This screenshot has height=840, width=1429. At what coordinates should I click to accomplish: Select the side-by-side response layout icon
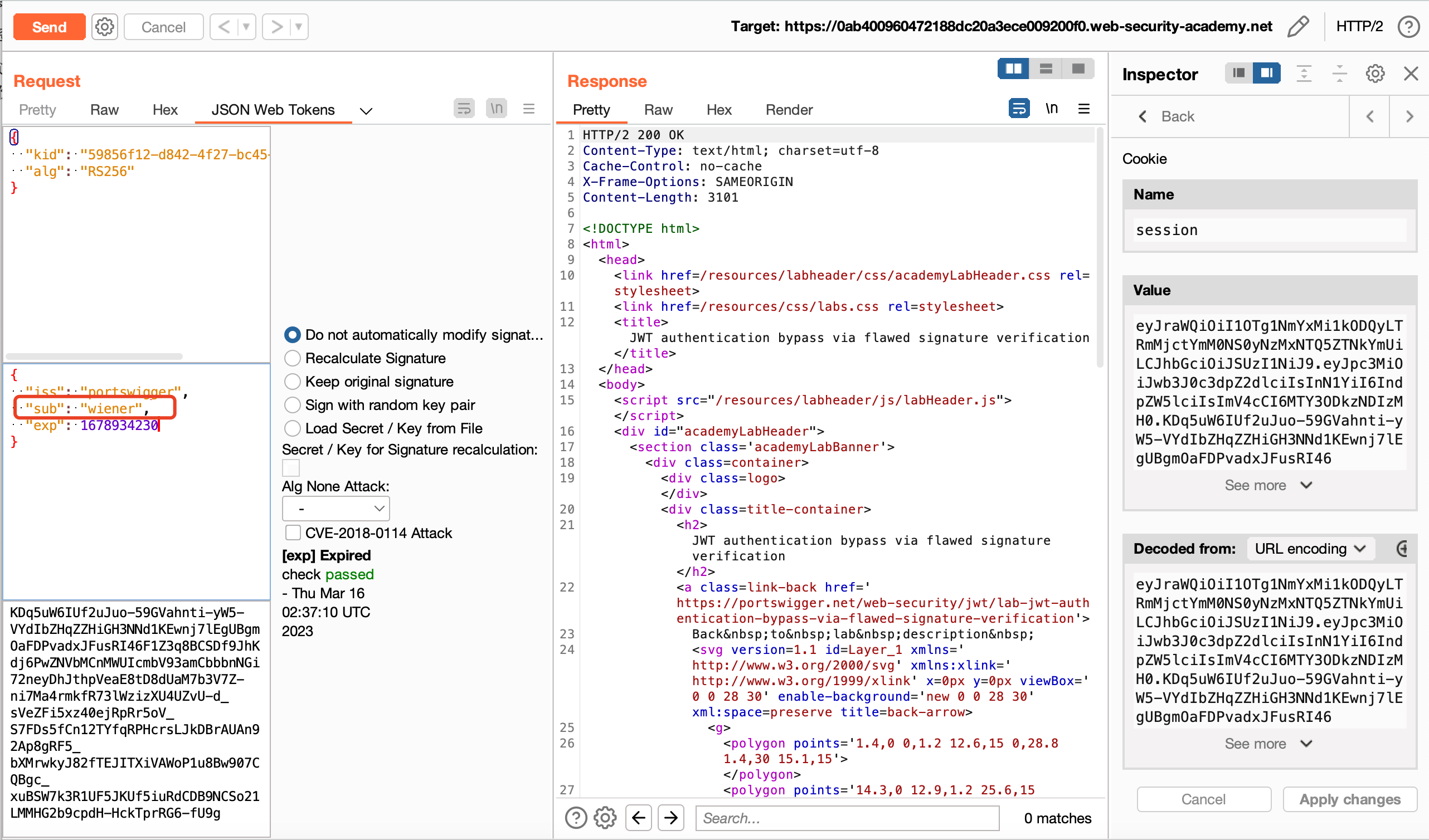[x=1013, y=69]
